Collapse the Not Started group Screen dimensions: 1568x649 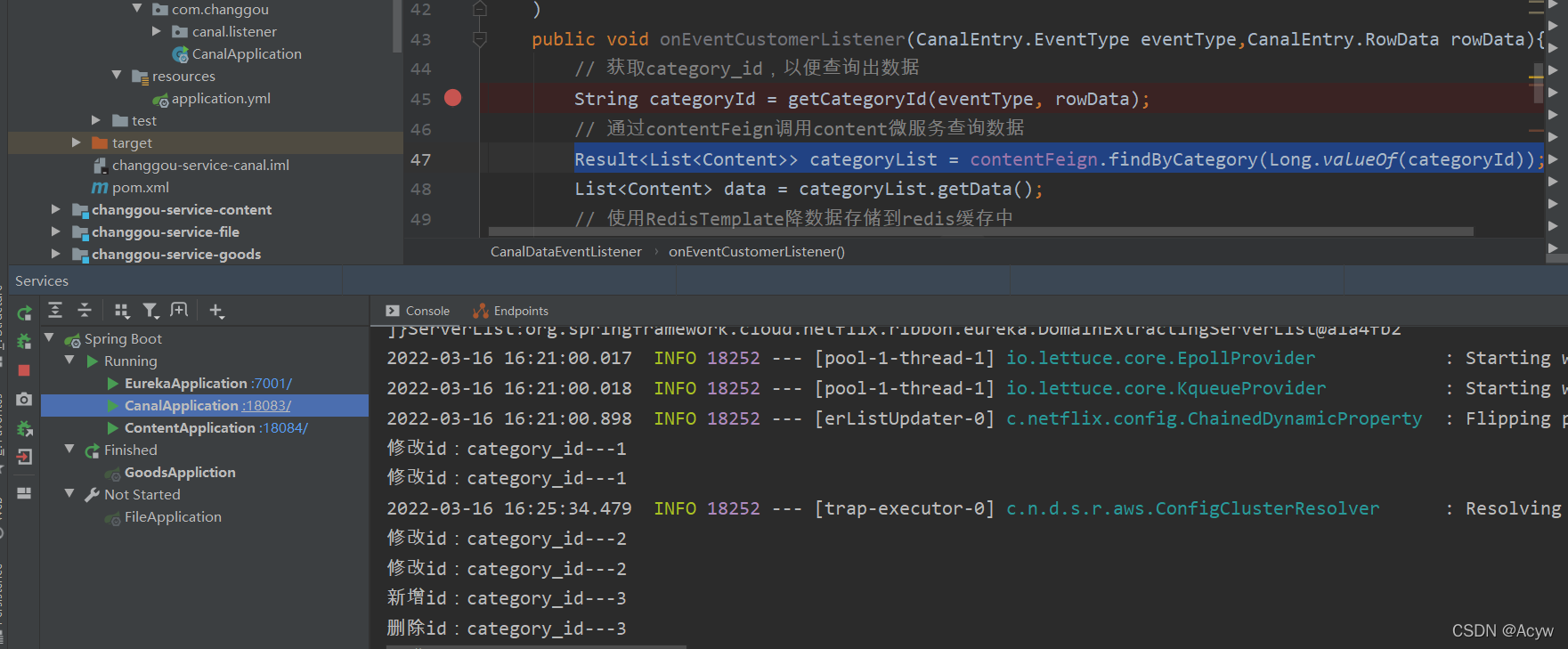pos(69,494)
